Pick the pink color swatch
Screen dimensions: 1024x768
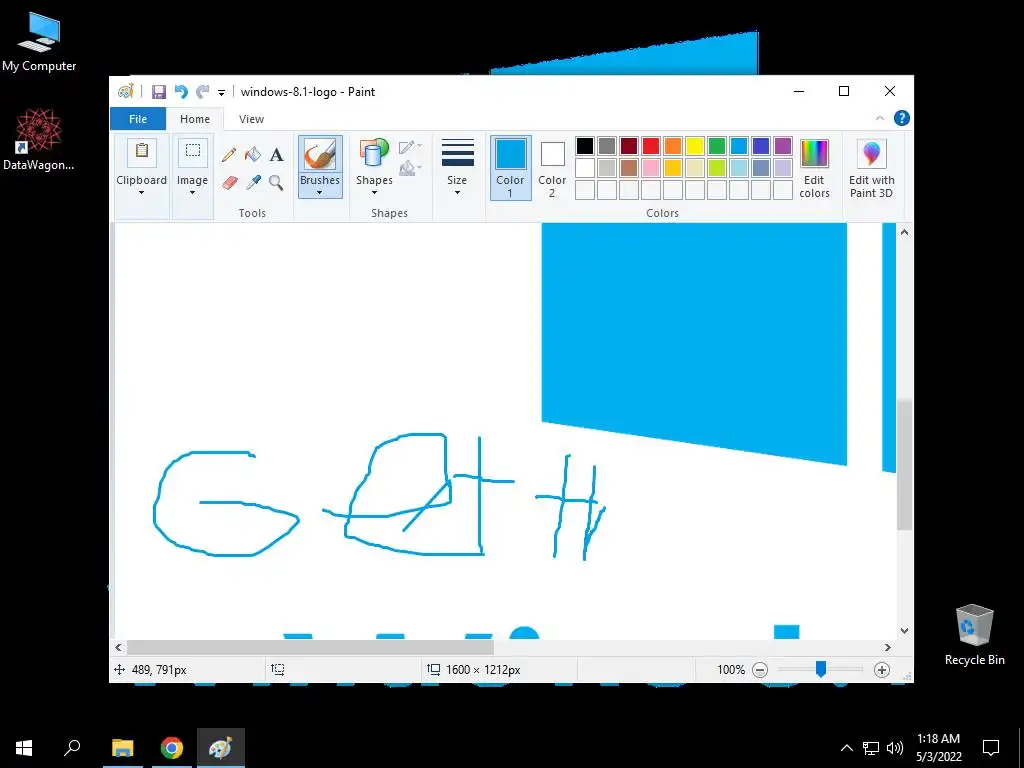click(x=651, y=168)
